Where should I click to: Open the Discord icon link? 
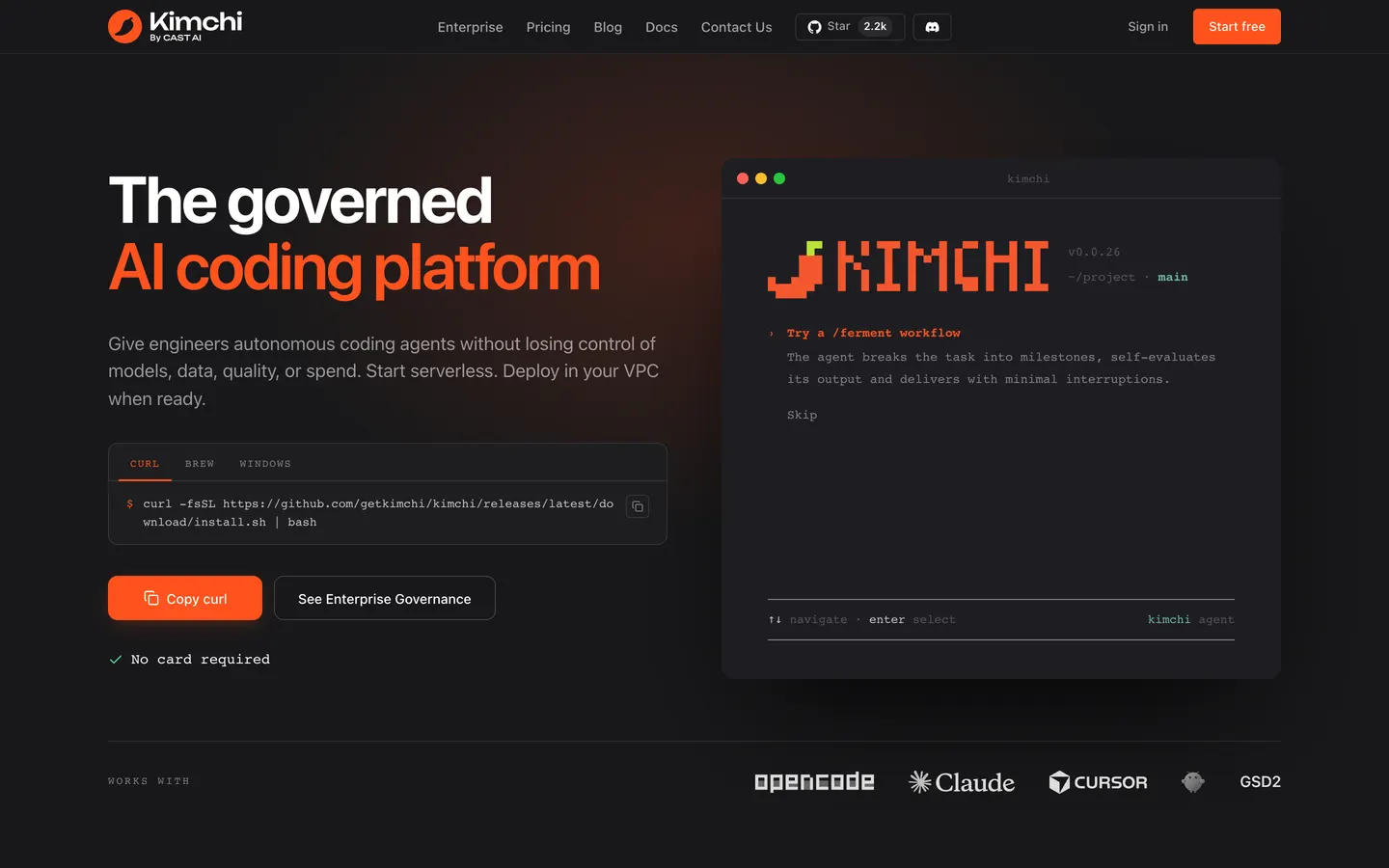932,27
